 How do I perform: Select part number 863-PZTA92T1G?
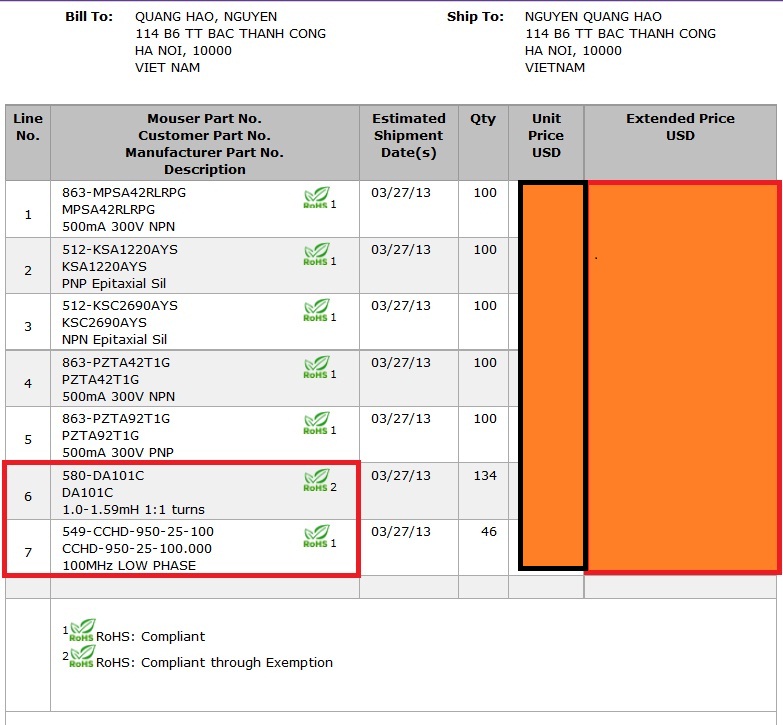pos(116,418)
